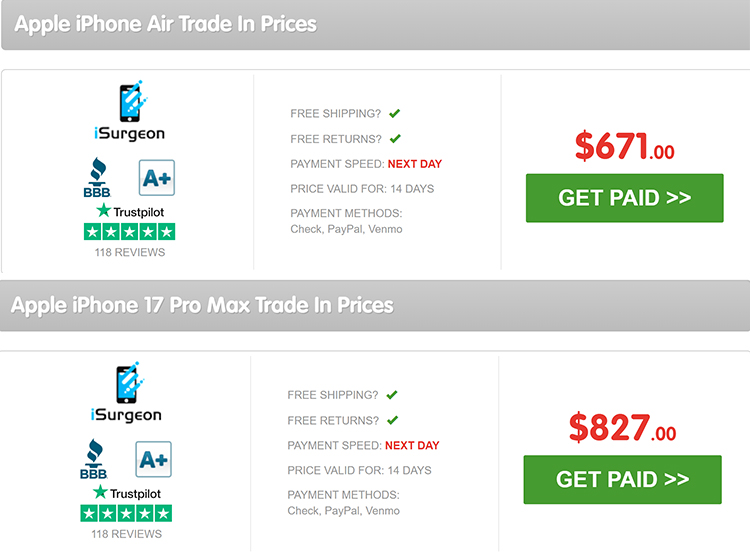
Task: Click free returns checkmark for iPhone 17 Pro Max
Action: point(392,420)
